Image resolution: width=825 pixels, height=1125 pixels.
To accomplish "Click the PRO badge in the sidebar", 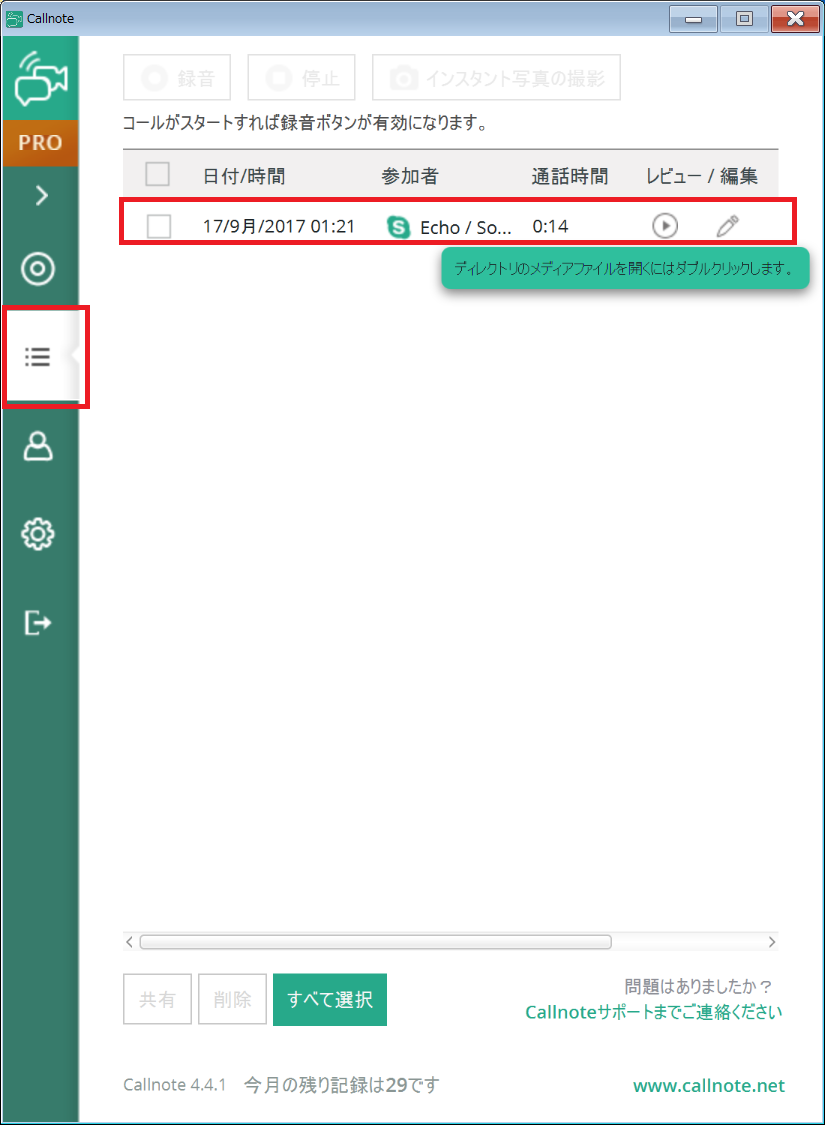I will (x=40, y=143).
